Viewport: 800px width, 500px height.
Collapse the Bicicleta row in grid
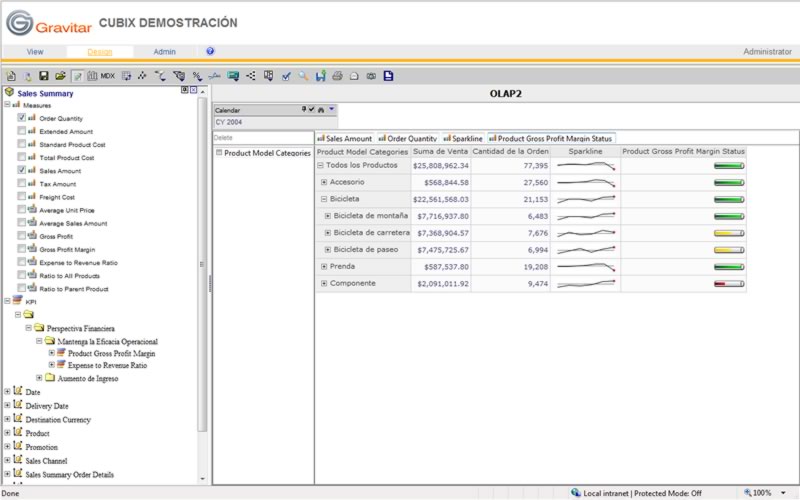point(324,199)
